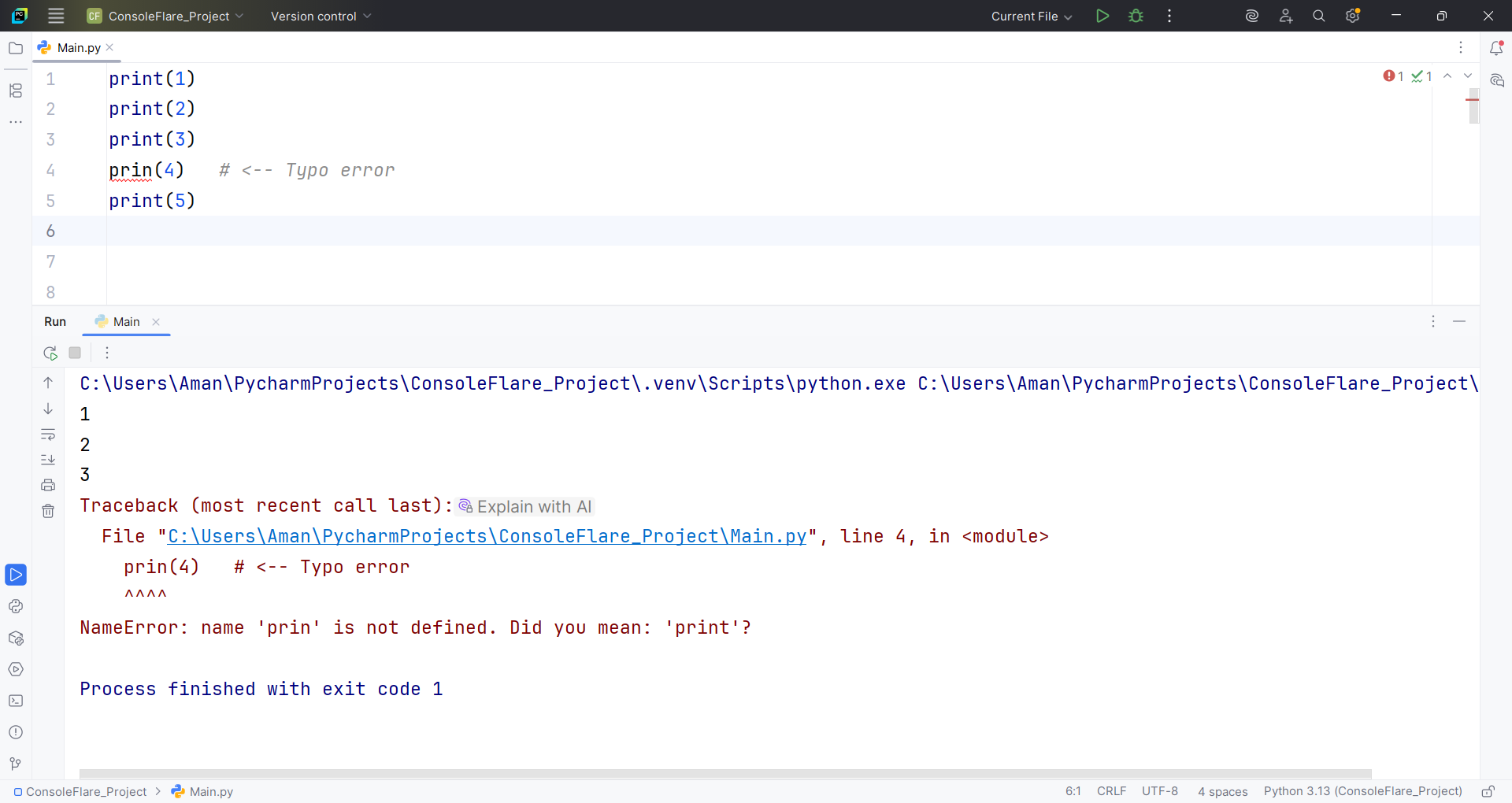Expand the ConsoleFlare_Project project dropdown
1512x803 pixels.
click(x=165, y=16)
